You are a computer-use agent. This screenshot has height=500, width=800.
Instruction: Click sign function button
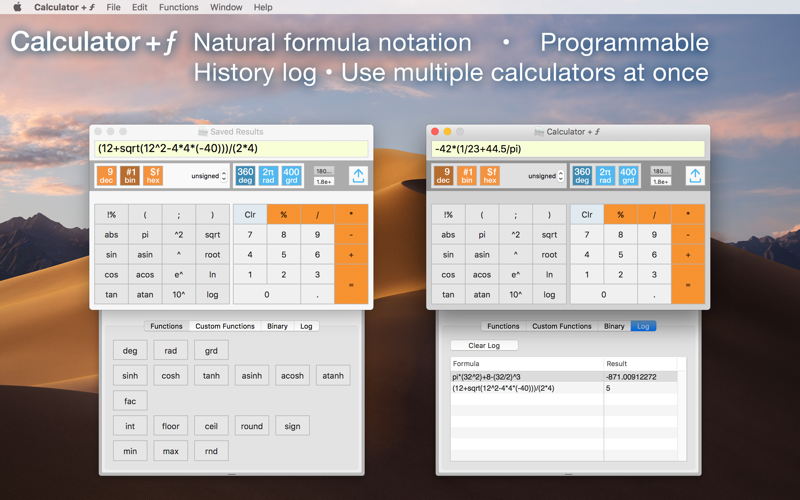pyautogui.click(x=292, y=426)
